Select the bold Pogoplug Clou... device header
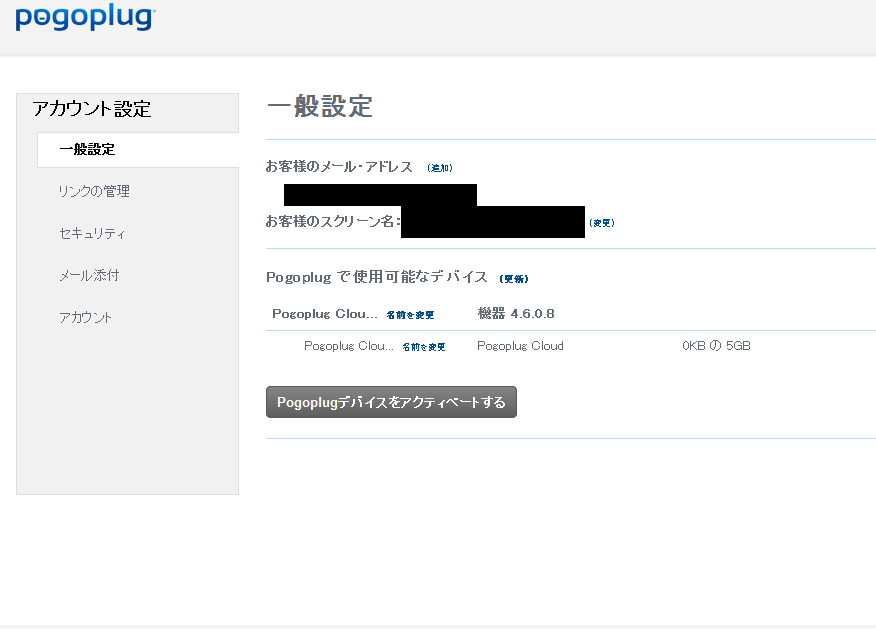The image size is (876, 629). [325, 314]
